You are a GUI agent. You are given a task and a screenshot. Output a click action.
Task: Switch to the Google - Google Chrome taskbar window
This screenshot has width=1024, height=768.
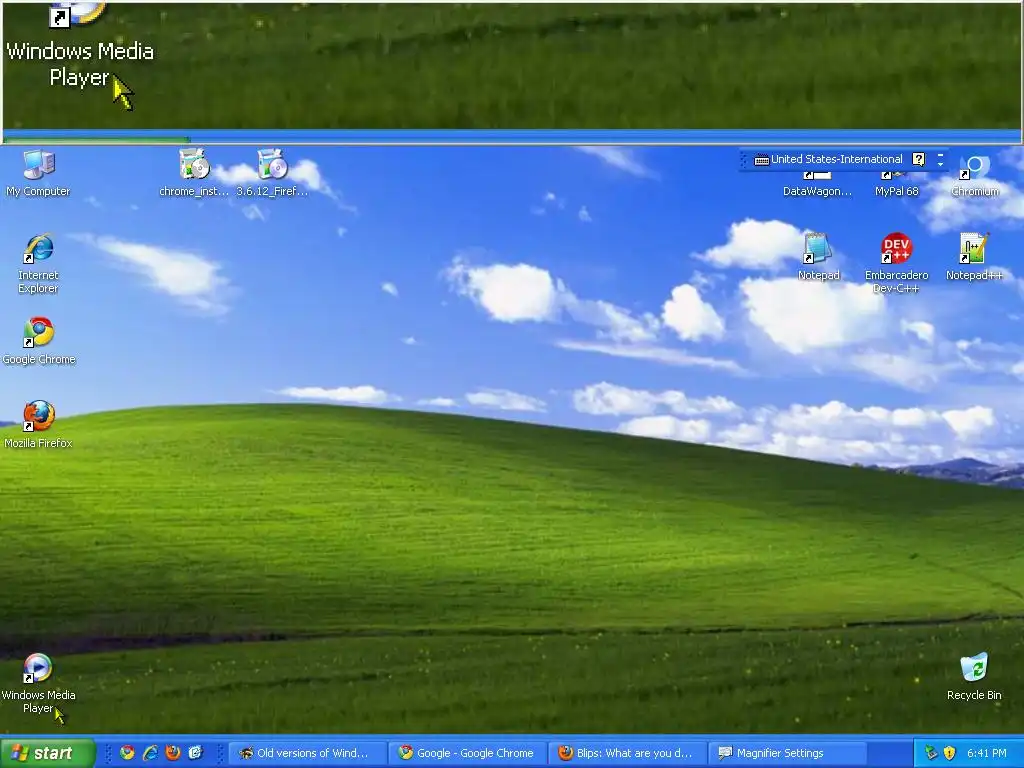468,753
